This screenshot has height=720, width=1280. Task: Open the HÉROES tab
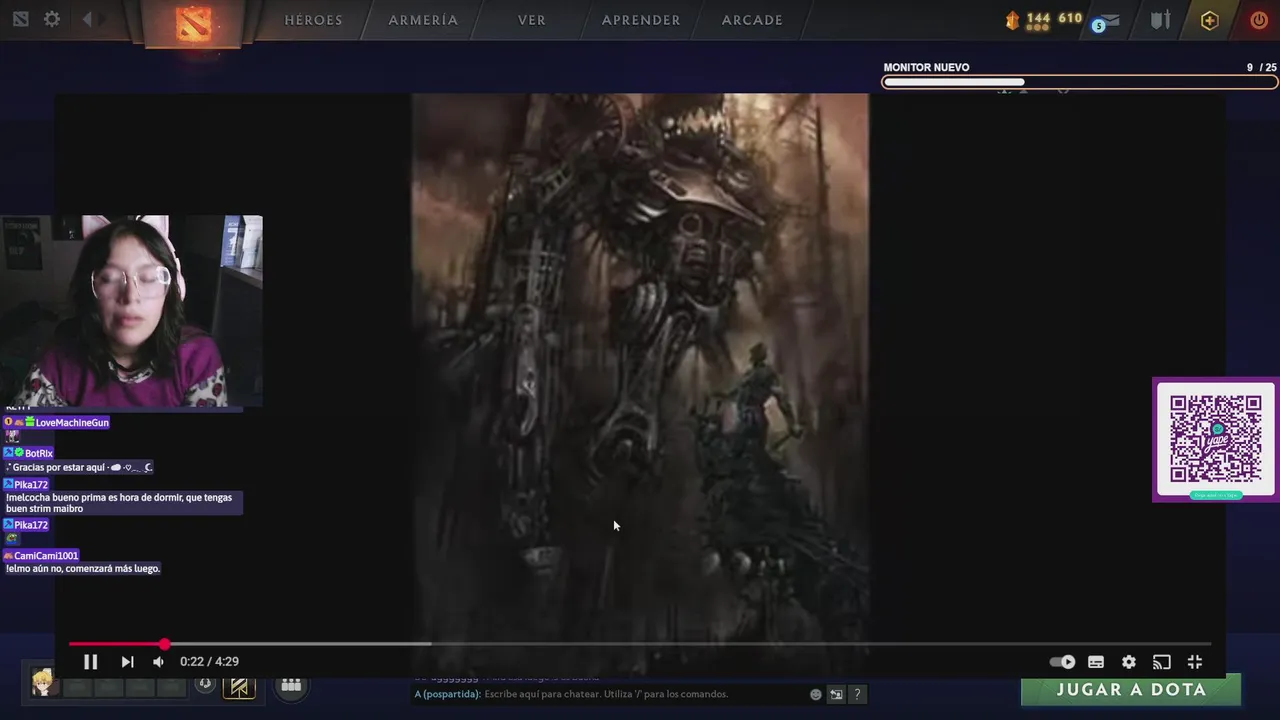(x=313, y=20)
